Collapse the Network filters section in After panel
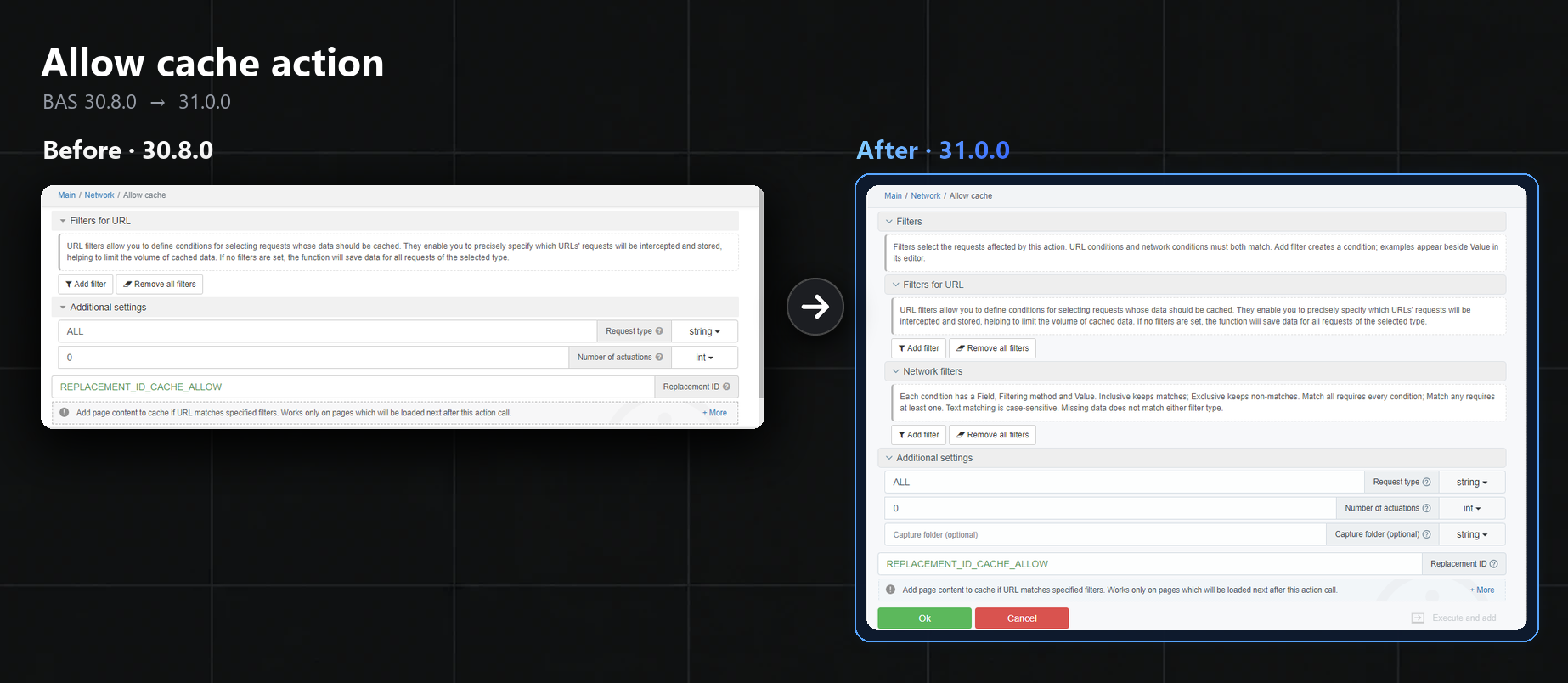The image size is (1568, 683). pos(1195,371)
